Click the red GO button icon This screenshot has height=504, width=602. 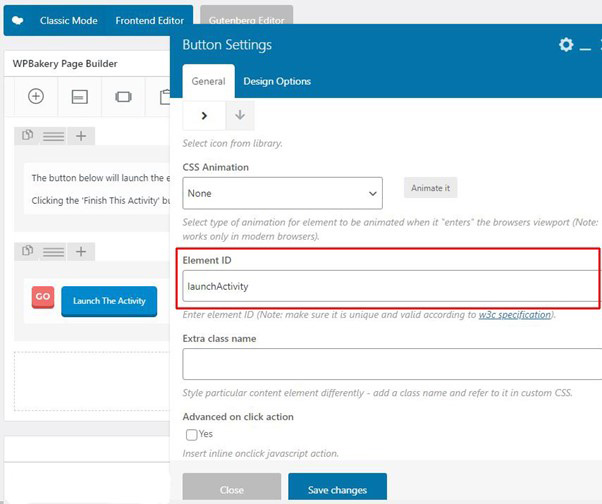(x=43, y=297)
